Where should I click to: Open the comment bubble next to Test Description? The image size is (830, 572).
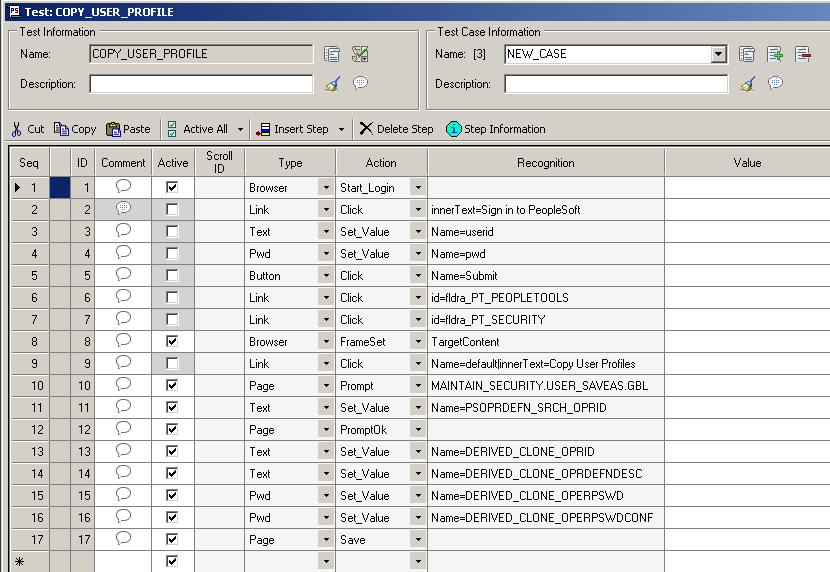point(360,83)
